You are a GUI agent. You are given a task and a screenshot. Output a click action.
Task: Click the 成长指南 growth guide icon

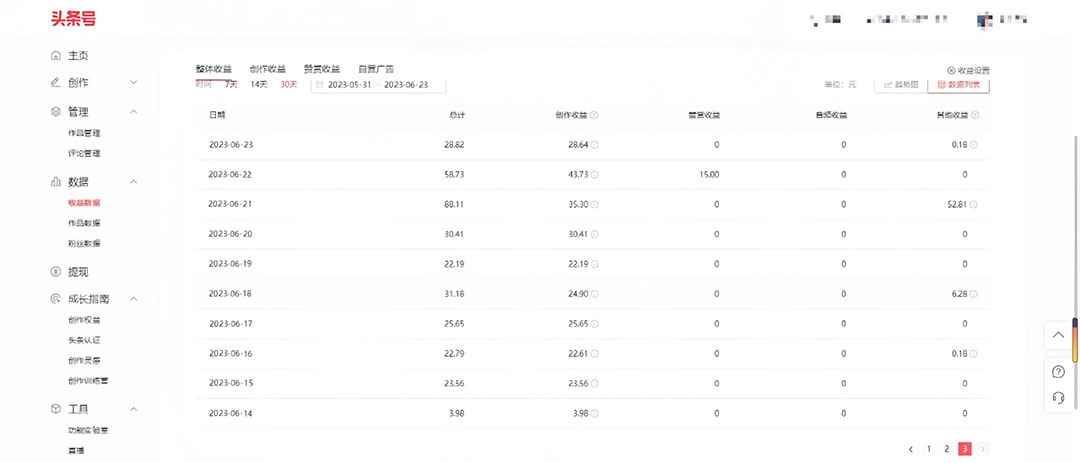(x=56, y=299)
